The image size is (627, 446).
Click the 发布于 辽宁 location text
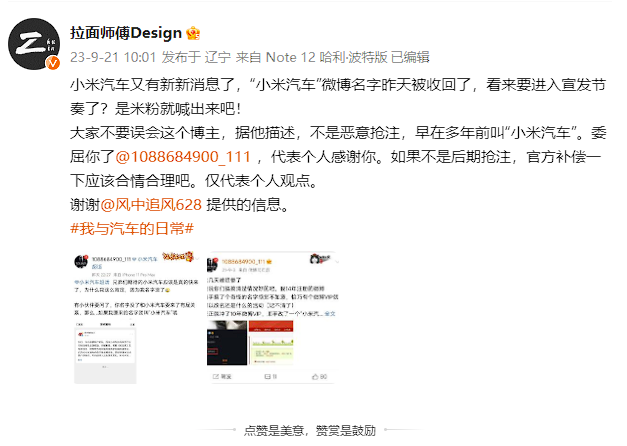click(x=196, y=57)
